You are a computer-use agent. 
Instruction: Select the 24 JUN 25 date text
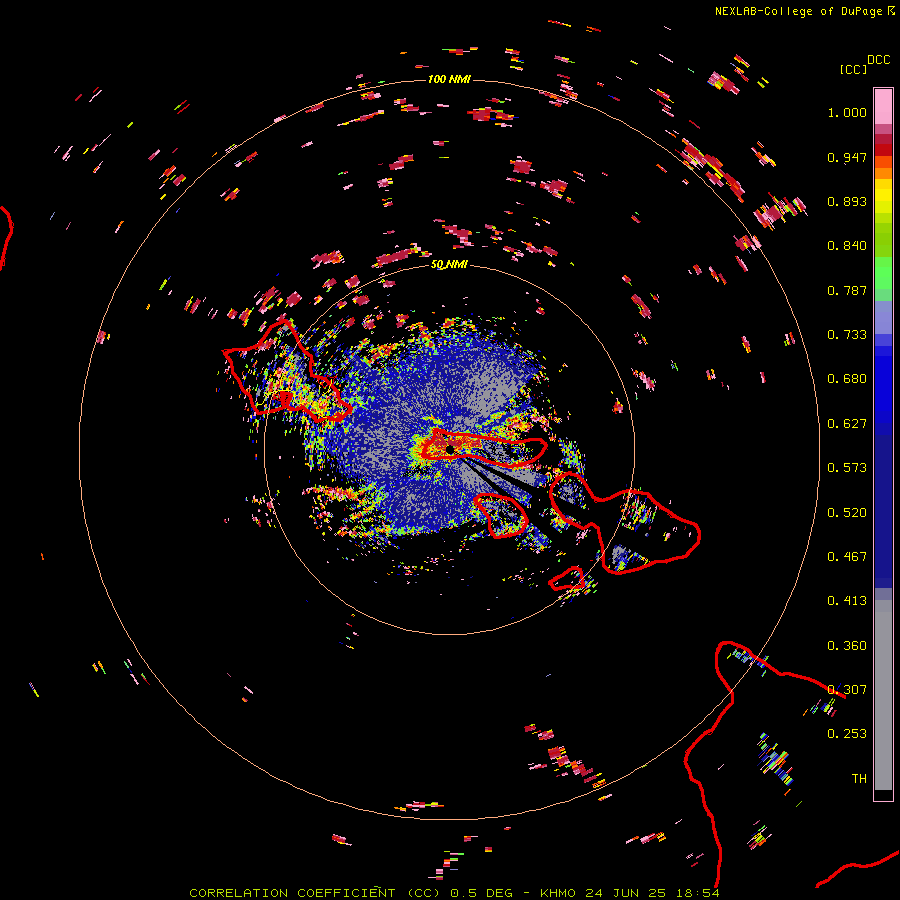pos(626,893)
